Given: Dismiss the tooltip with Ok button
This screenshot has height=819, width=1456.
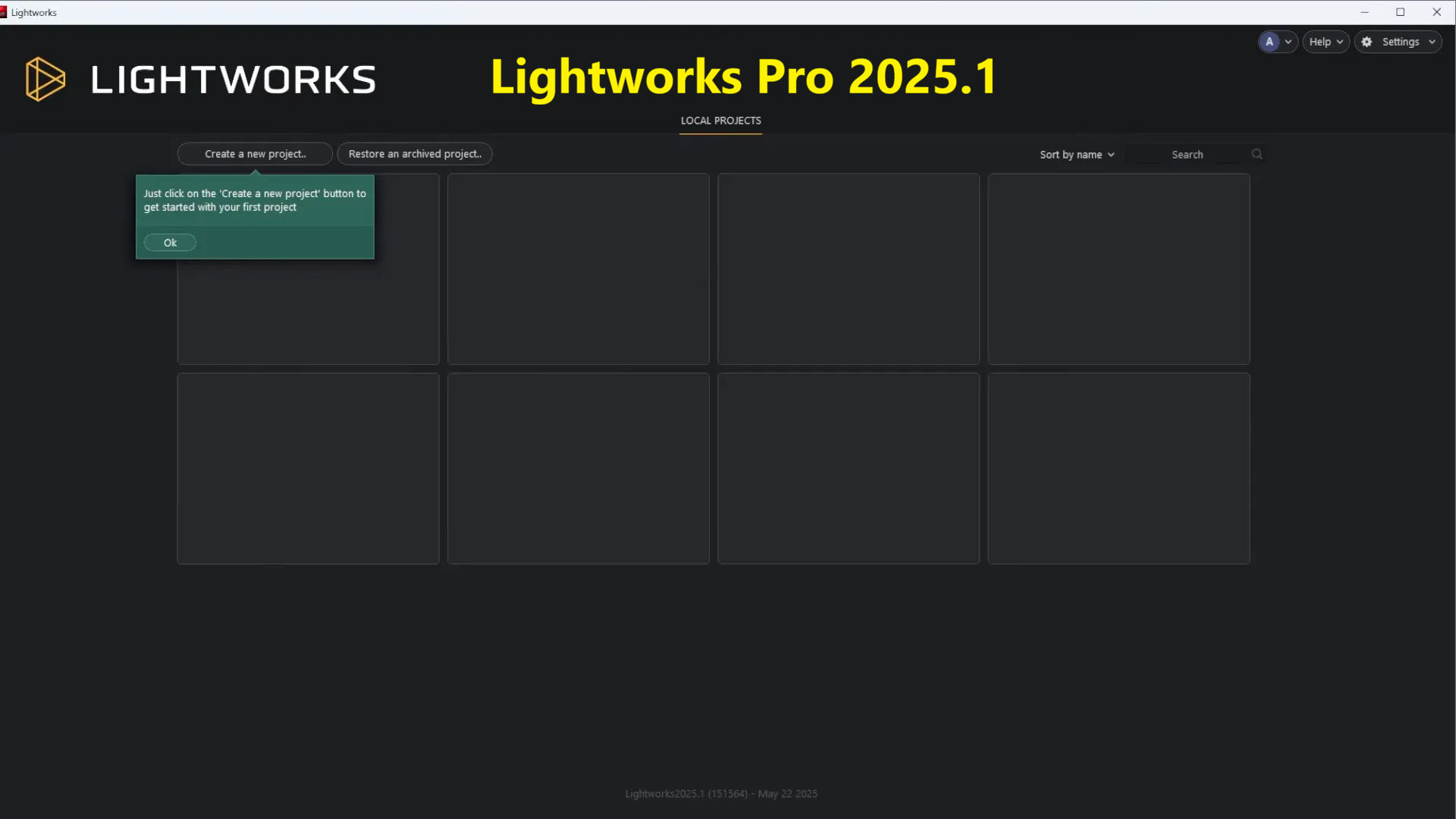Looking at the screenshot, I should point(170,243).
